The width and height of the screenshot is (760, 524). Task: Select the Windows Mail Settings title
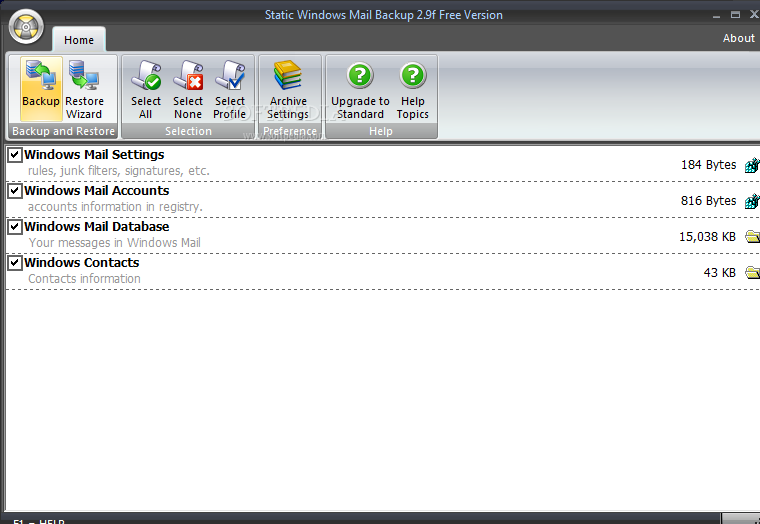coord(94,155)
